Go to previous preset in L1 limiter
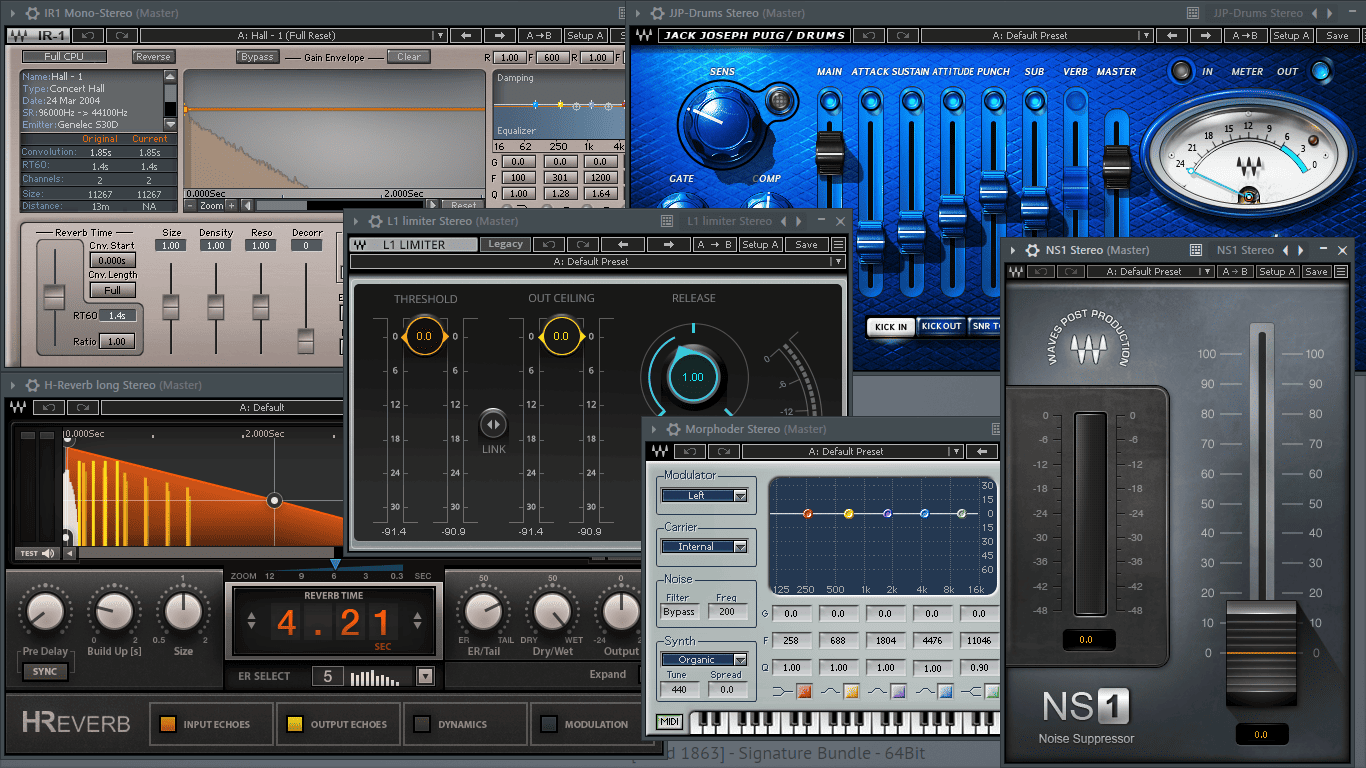This screenshot has height=768, width=1366. [x=622, y=244]
